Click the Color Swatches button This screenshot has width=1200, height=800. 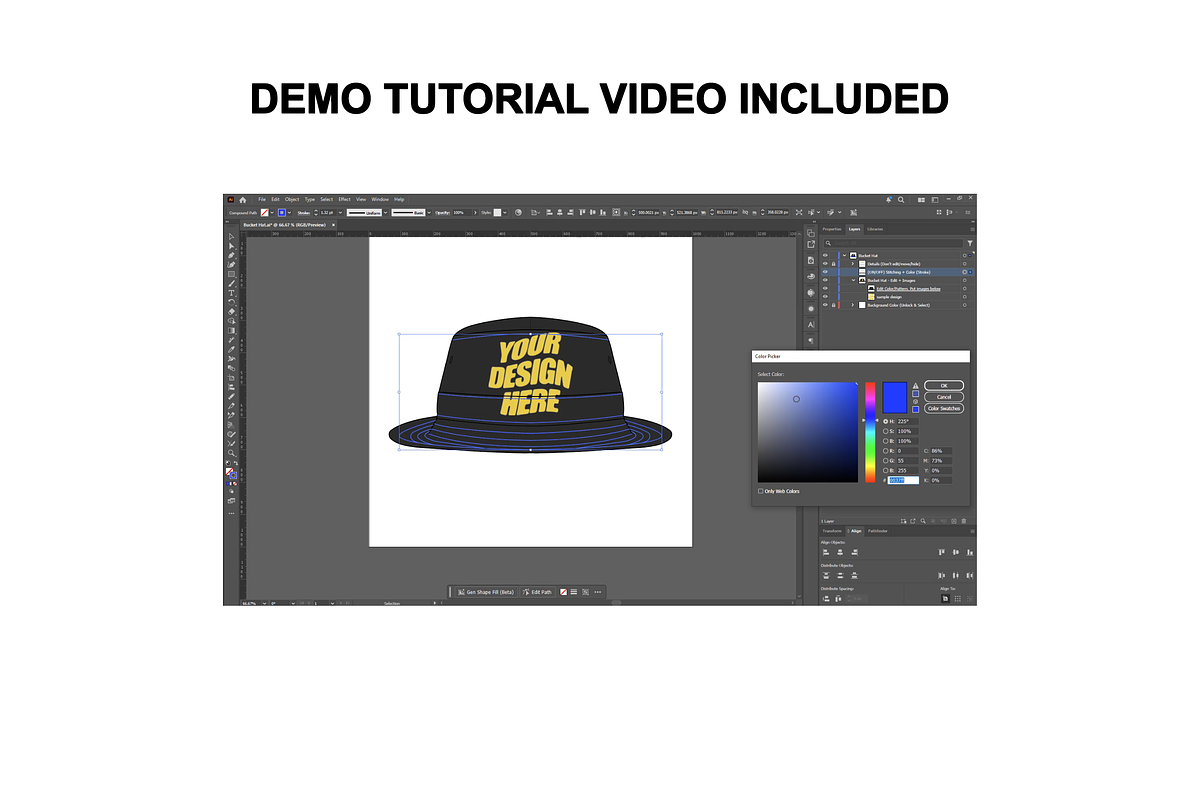coord(944,408)
